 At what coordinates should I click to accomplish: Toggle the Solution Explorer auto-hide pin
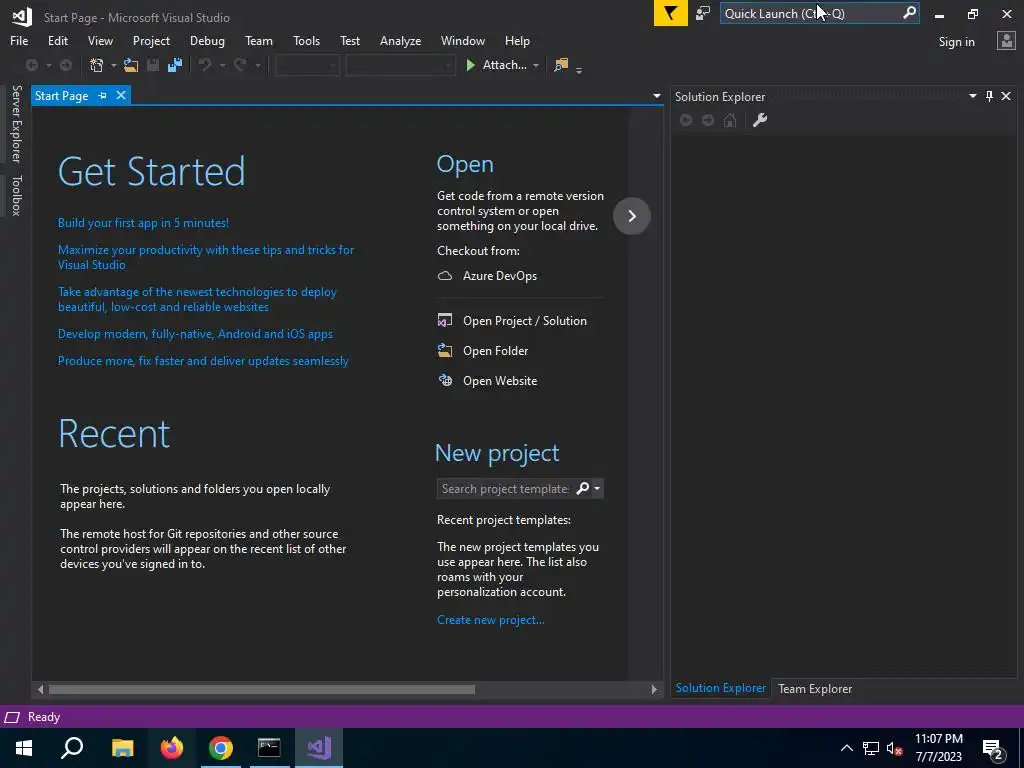pyautogui.click(x=989, y=96)
